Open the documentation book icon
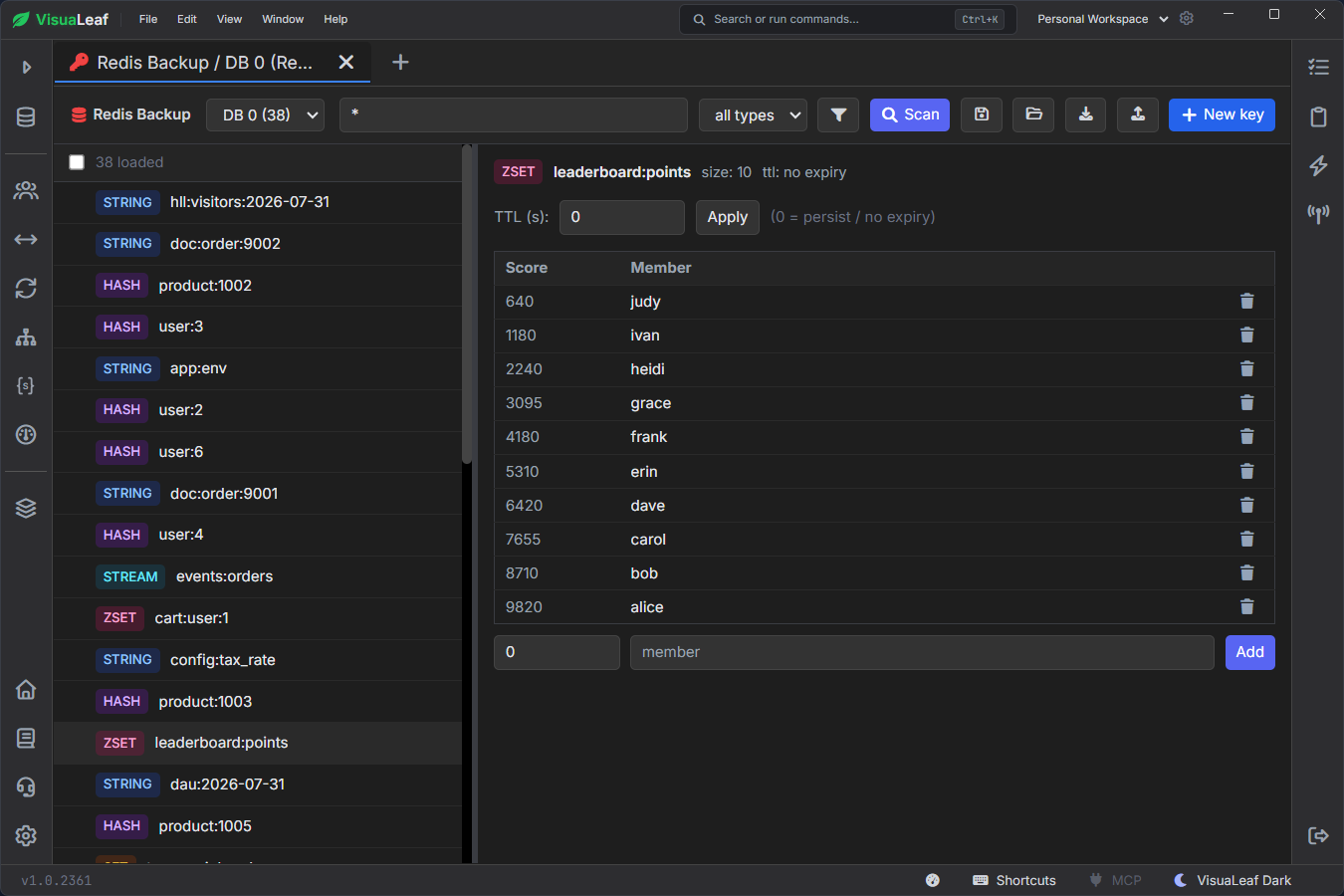 tap(26, 738)
